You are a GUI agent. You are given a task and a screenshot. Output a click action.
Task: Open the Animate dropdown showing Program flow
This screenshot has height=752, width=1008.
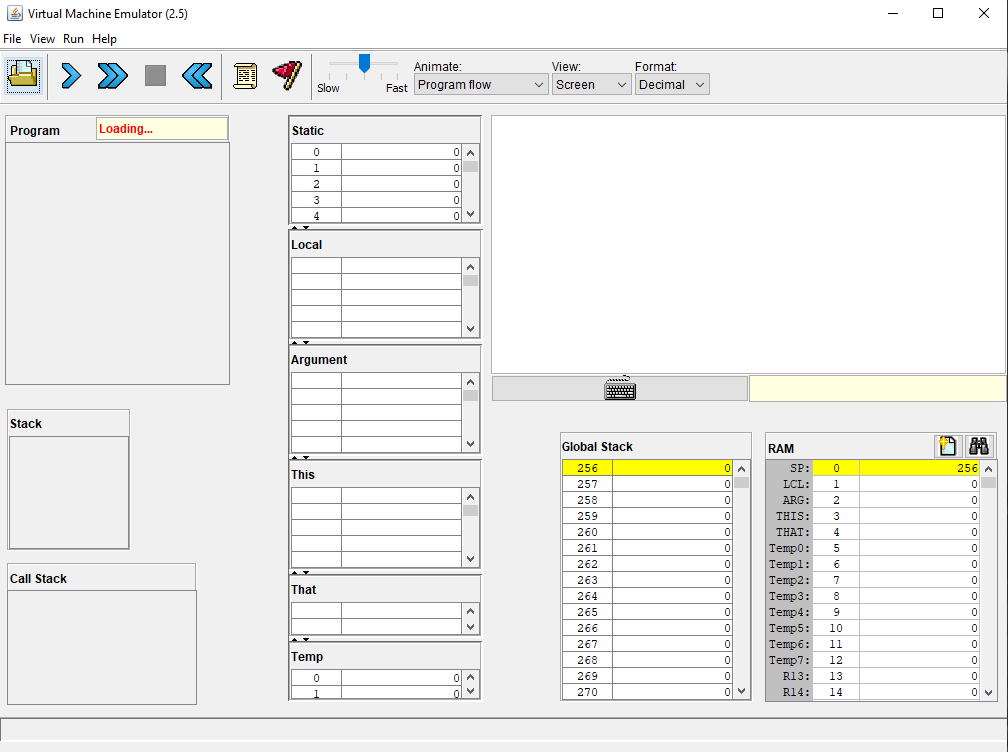pyautogui.click(x=481, y=85)
